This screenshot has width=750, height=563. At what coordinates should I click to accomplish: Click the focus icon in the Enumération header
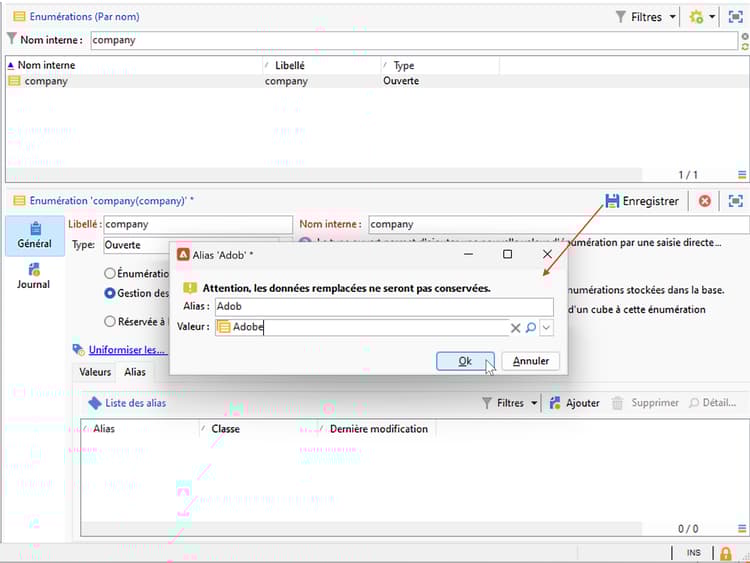[x=736, y=201]
